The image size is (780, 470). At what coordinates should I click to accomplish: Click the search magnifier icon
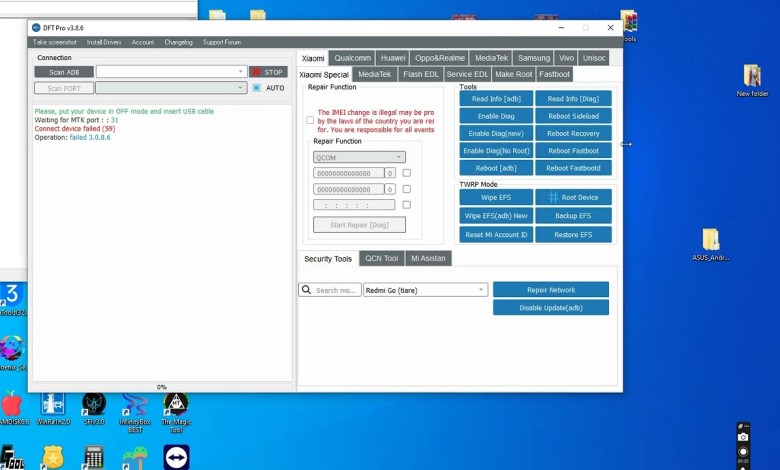(x=305, y=290)
